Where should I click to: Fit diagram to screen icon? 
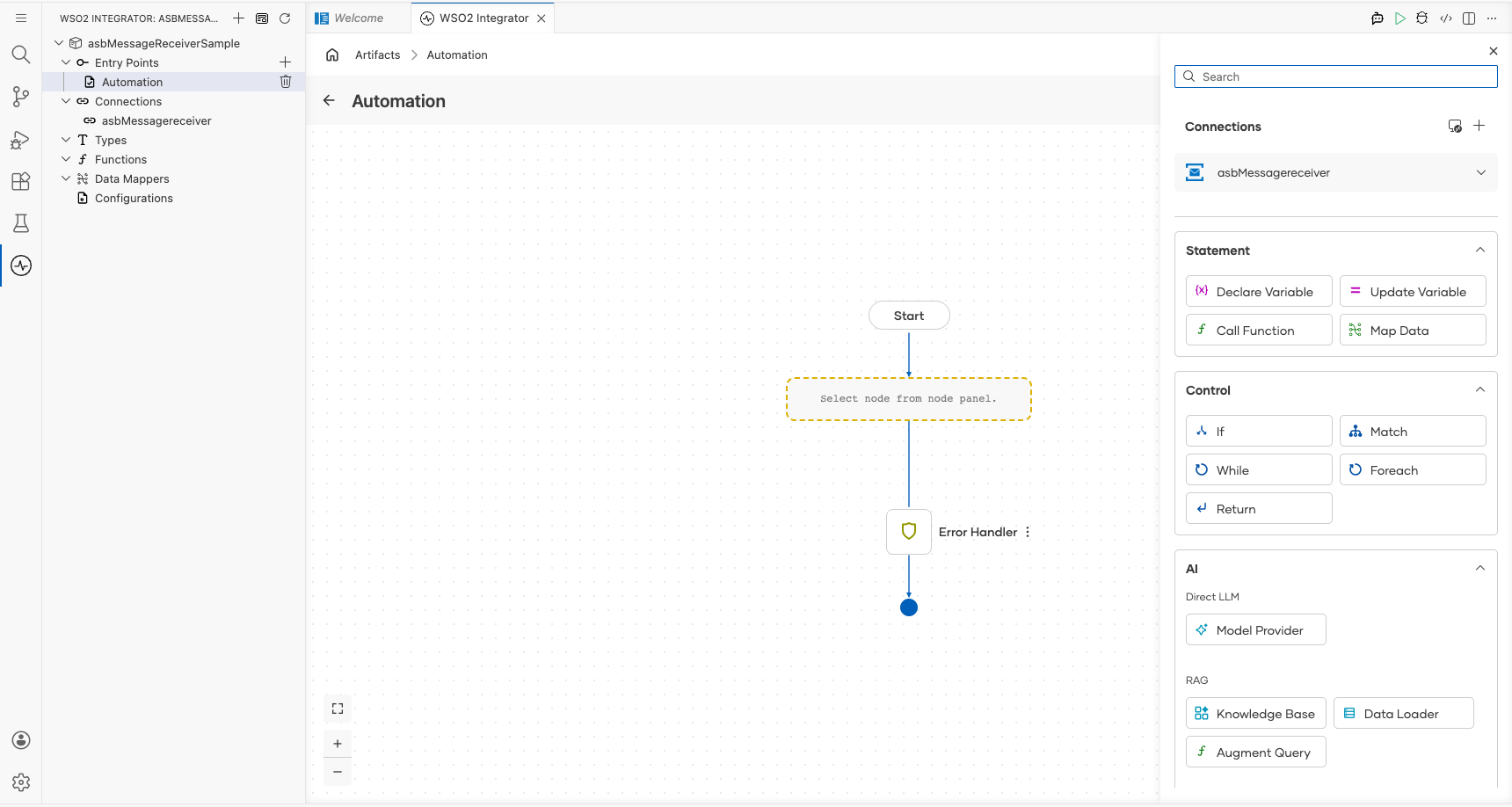[x=338, y=709]
